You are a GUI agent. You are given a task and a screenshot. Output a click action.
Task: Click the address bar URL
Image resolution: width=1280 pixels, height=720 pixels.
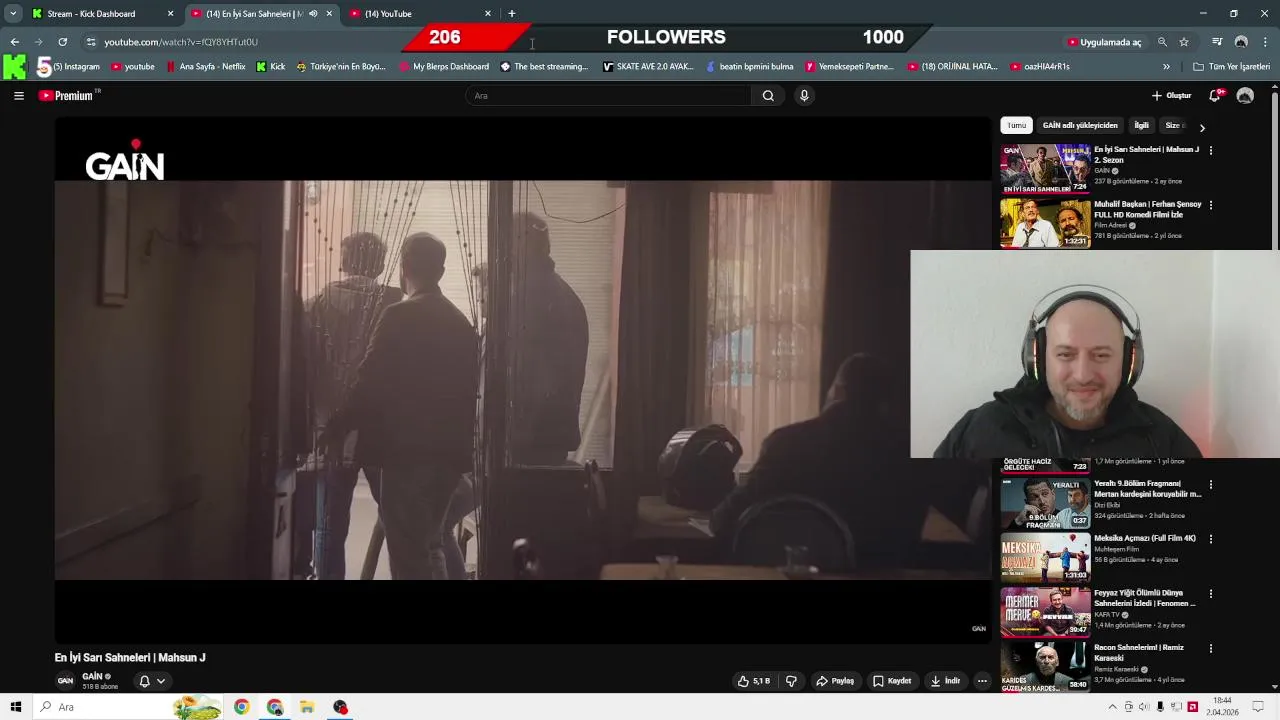click(x=181, y=42)
